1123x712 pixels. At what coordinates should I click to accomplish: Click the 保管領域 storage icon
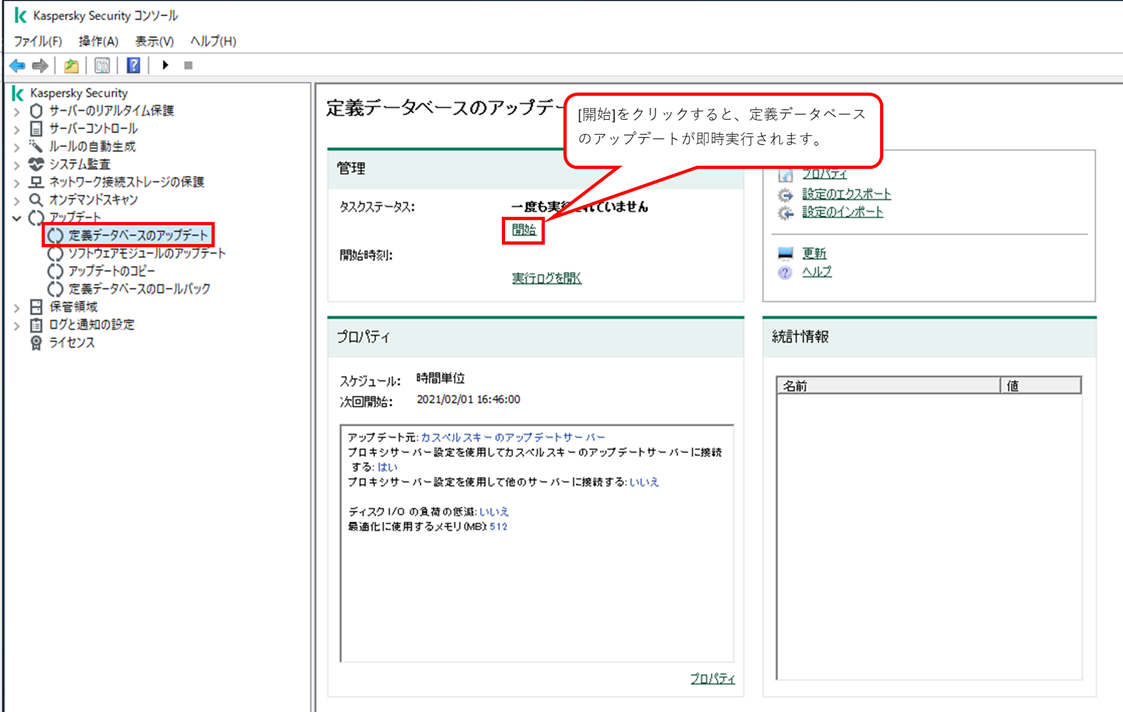click(x=36, y=307)
